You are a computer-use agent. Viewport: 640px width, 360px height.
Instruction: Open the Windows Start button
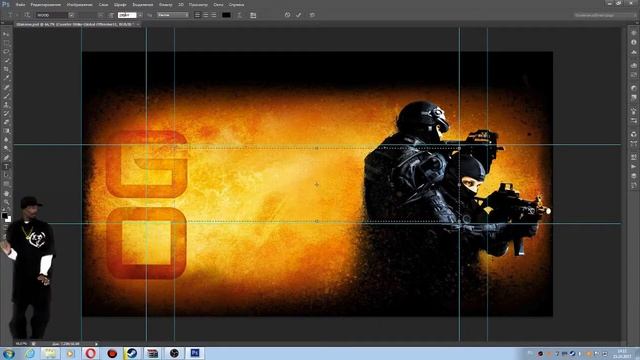[8, 353]
